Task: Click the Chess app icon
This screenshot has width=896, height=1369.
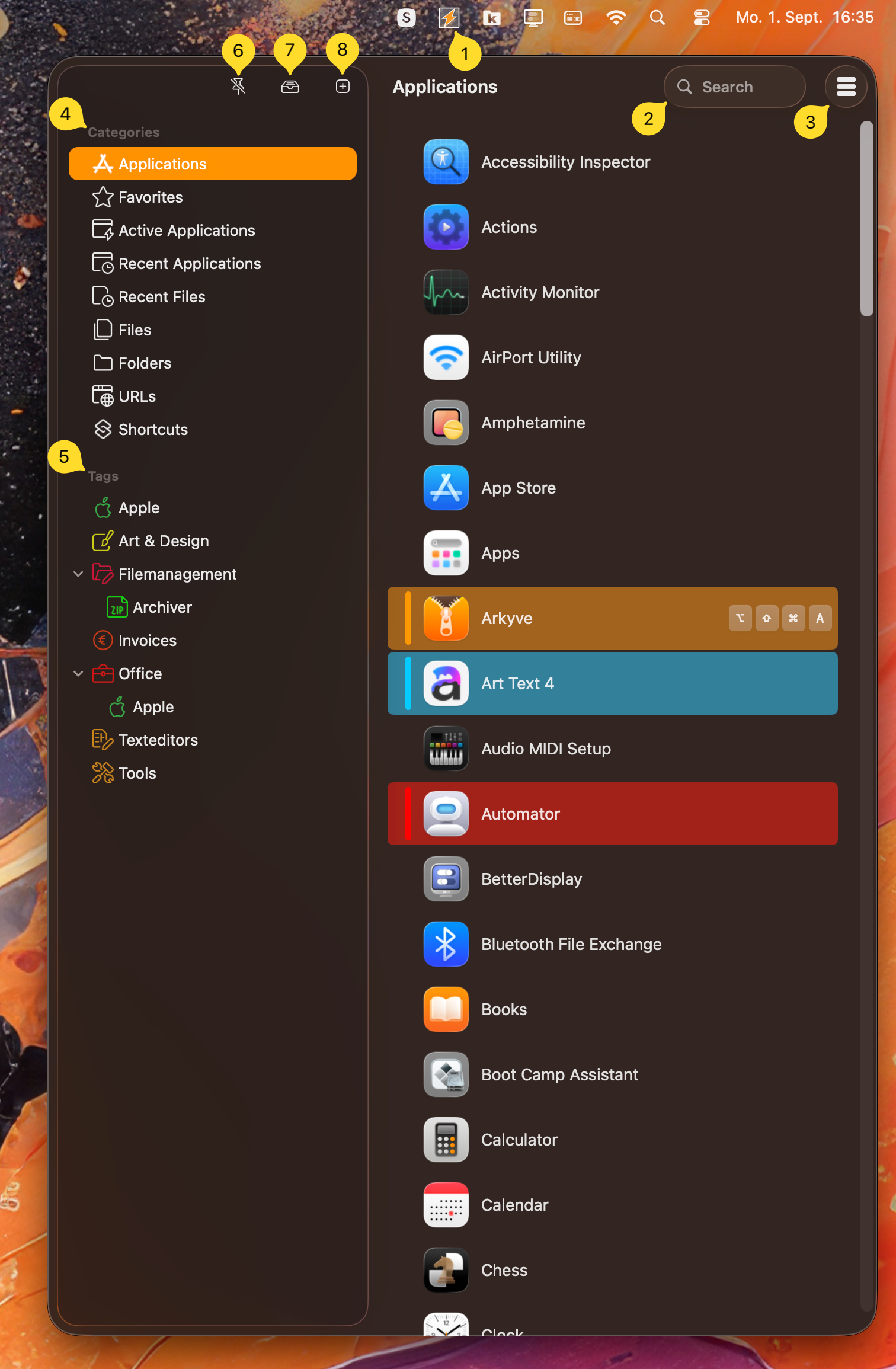Action: point(446,1270)
